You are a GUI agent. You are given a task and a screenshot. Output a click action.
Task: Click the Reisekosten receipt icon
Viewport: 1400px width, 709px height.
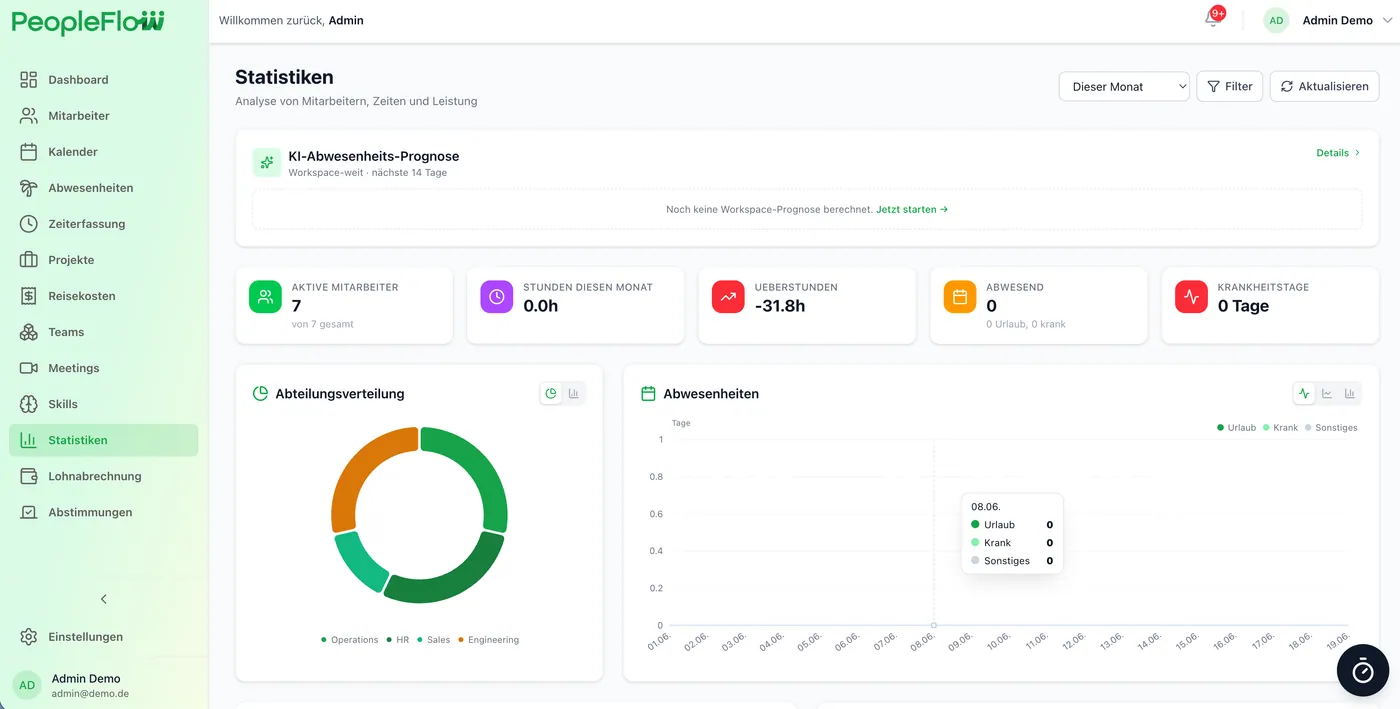[x=29, y=296]
